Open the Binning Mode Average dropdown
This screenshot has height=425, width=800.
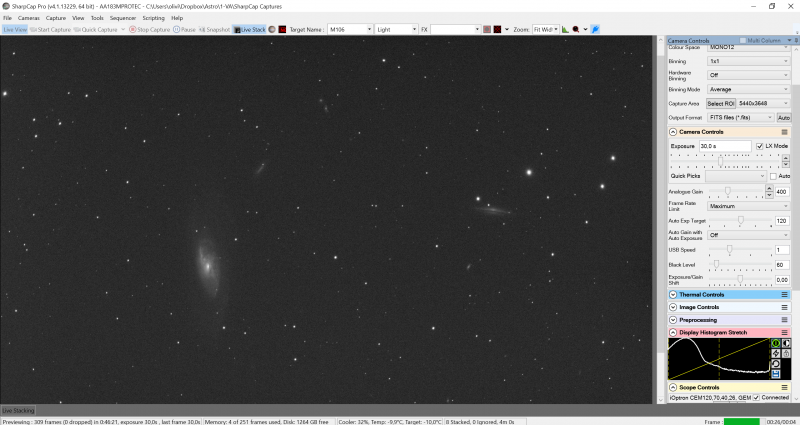[748, 89]
